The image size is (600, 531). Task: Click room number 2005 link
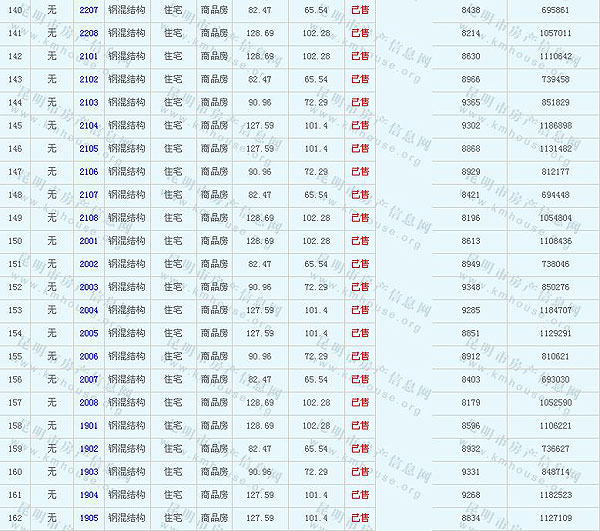tap(89, 333)
